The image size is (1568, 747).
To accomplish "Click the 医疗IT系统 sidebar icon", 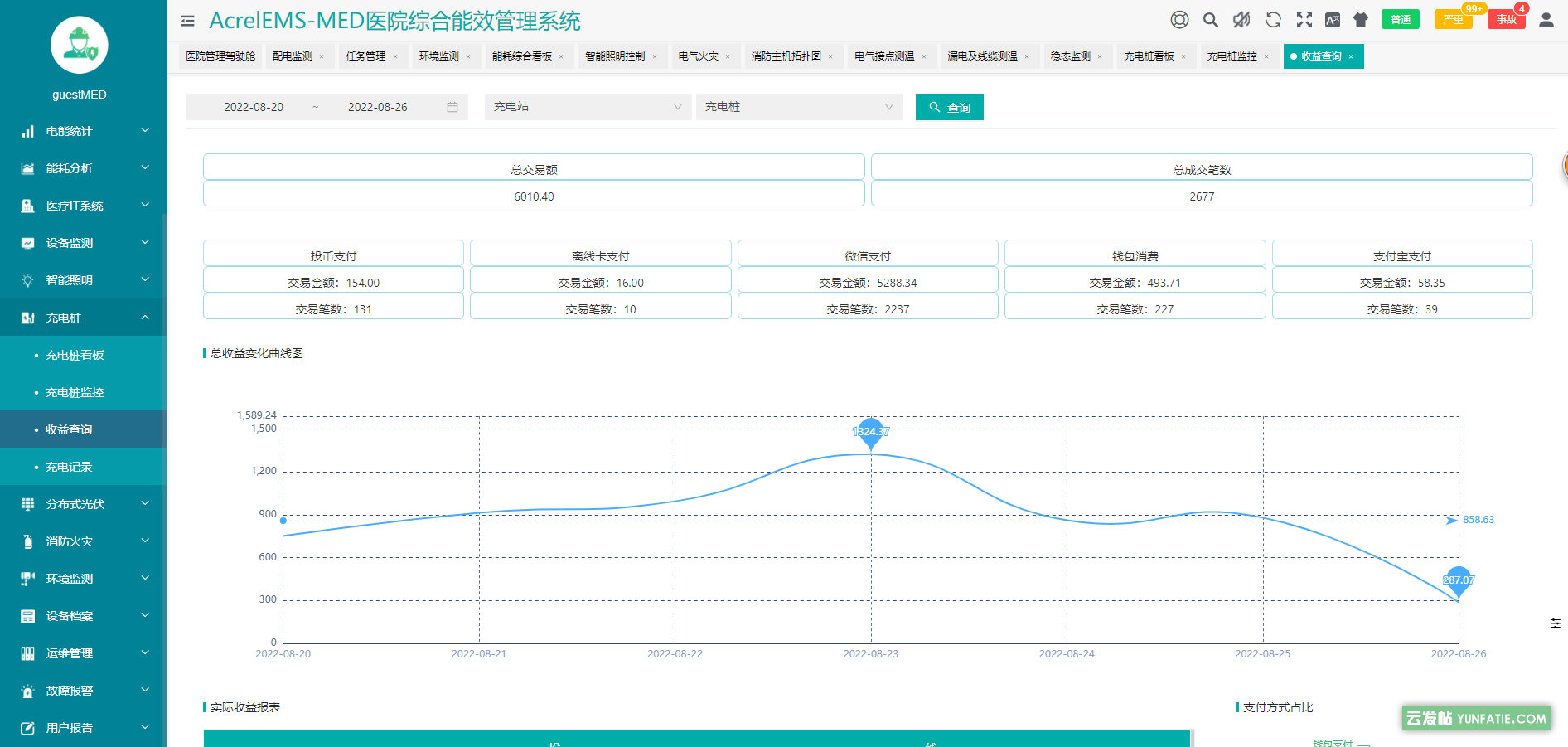I will click(27, 206).
